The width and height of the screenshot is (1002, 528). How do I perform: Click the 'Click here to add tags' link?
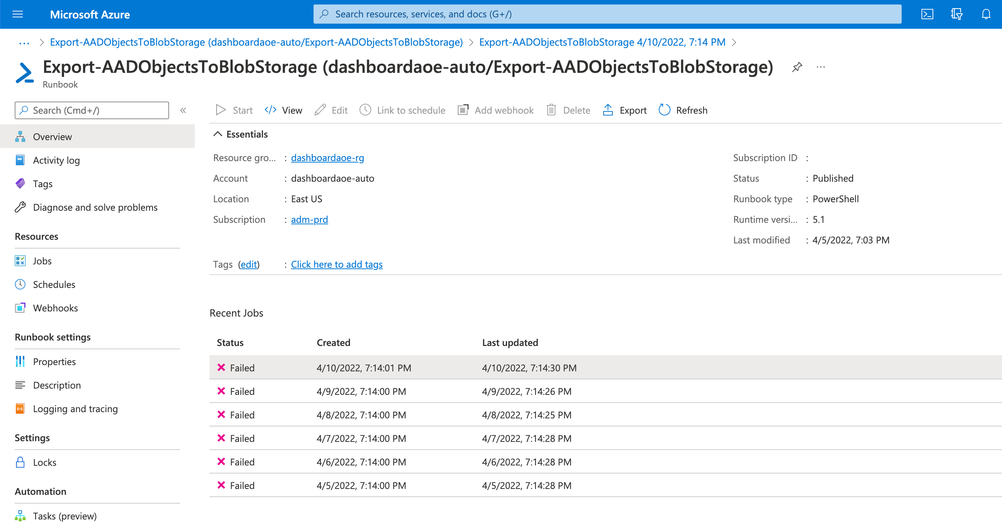pyautogui.click(x=337, y=265)
